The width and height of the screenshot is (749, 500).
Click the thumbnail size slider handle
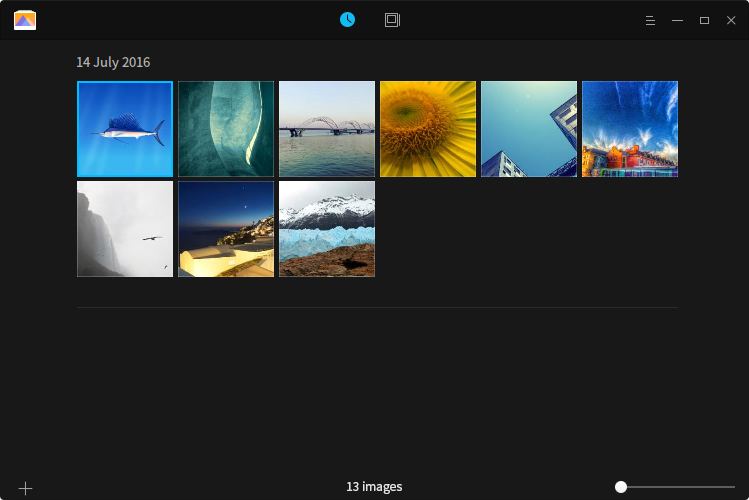621,487
